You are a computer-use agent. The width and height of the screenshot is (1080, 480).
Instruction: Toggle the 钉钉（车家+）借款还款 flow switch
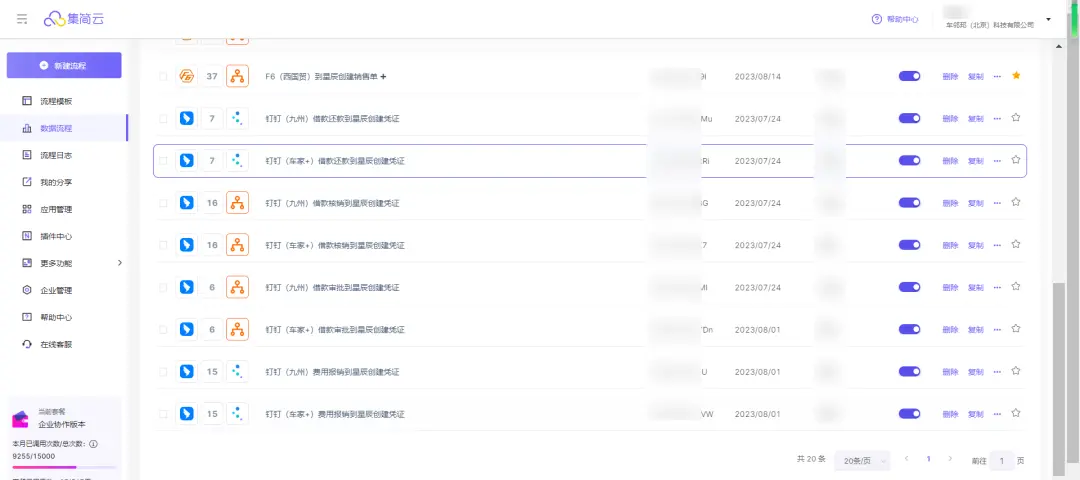tap(909, 160)
